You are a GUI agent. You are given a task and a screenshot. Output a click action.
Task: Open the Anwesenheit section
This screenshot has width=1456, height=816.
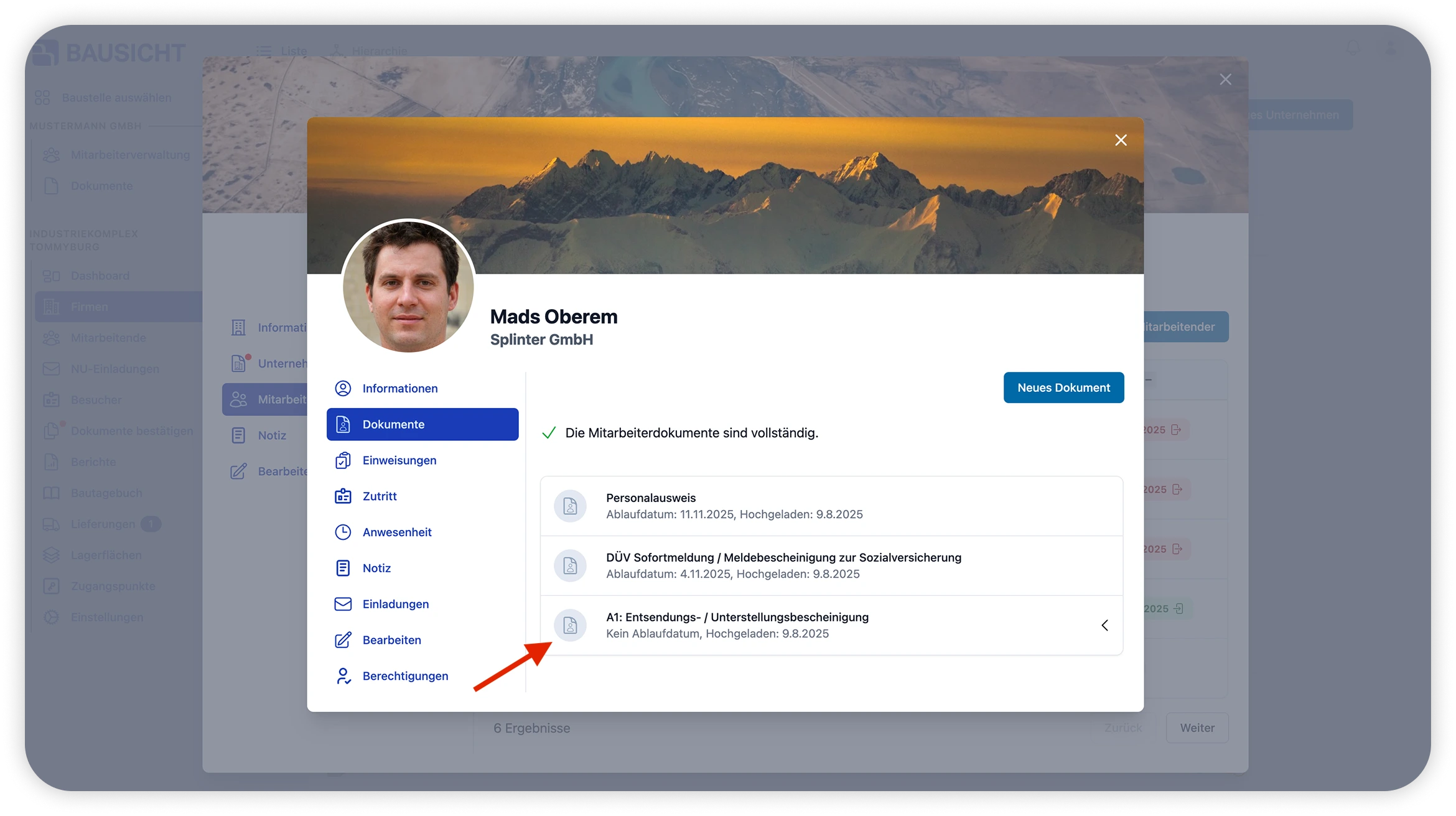click(x=422, y=532)
